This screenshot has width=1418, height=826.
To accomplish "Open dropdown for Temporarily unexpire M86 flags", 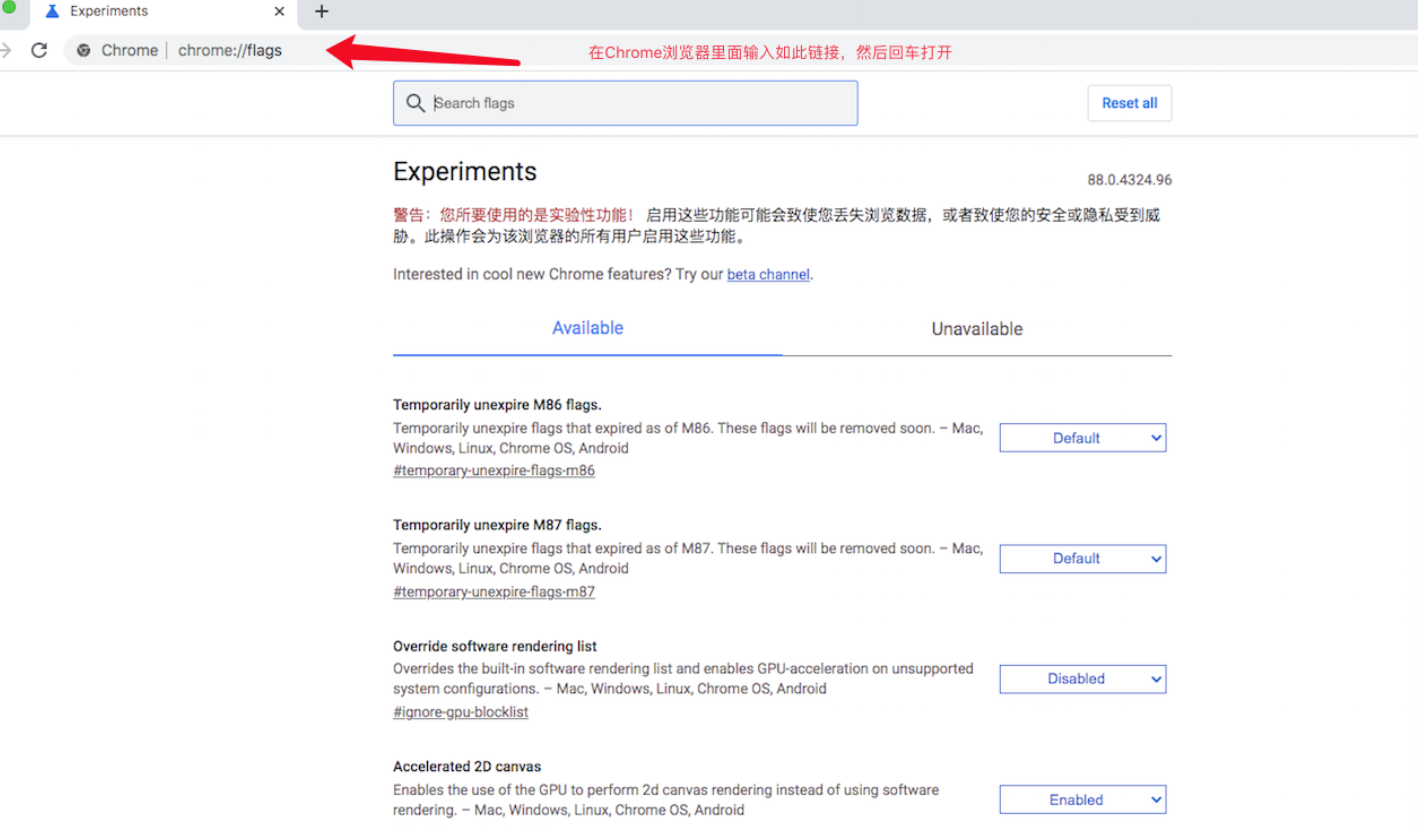I will (x=1083, y=438).
